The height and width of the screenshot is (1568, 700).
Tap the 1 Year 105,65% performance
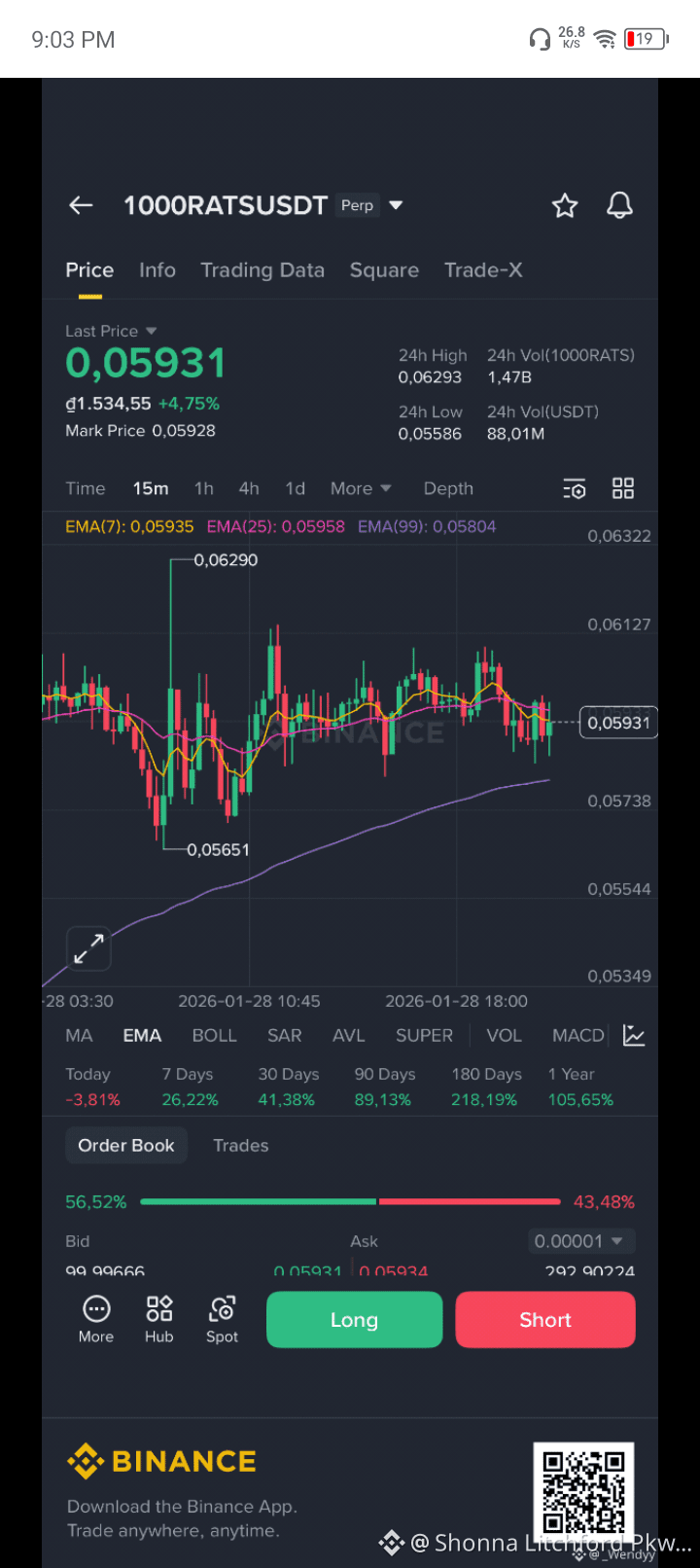tap(581, 1087)
